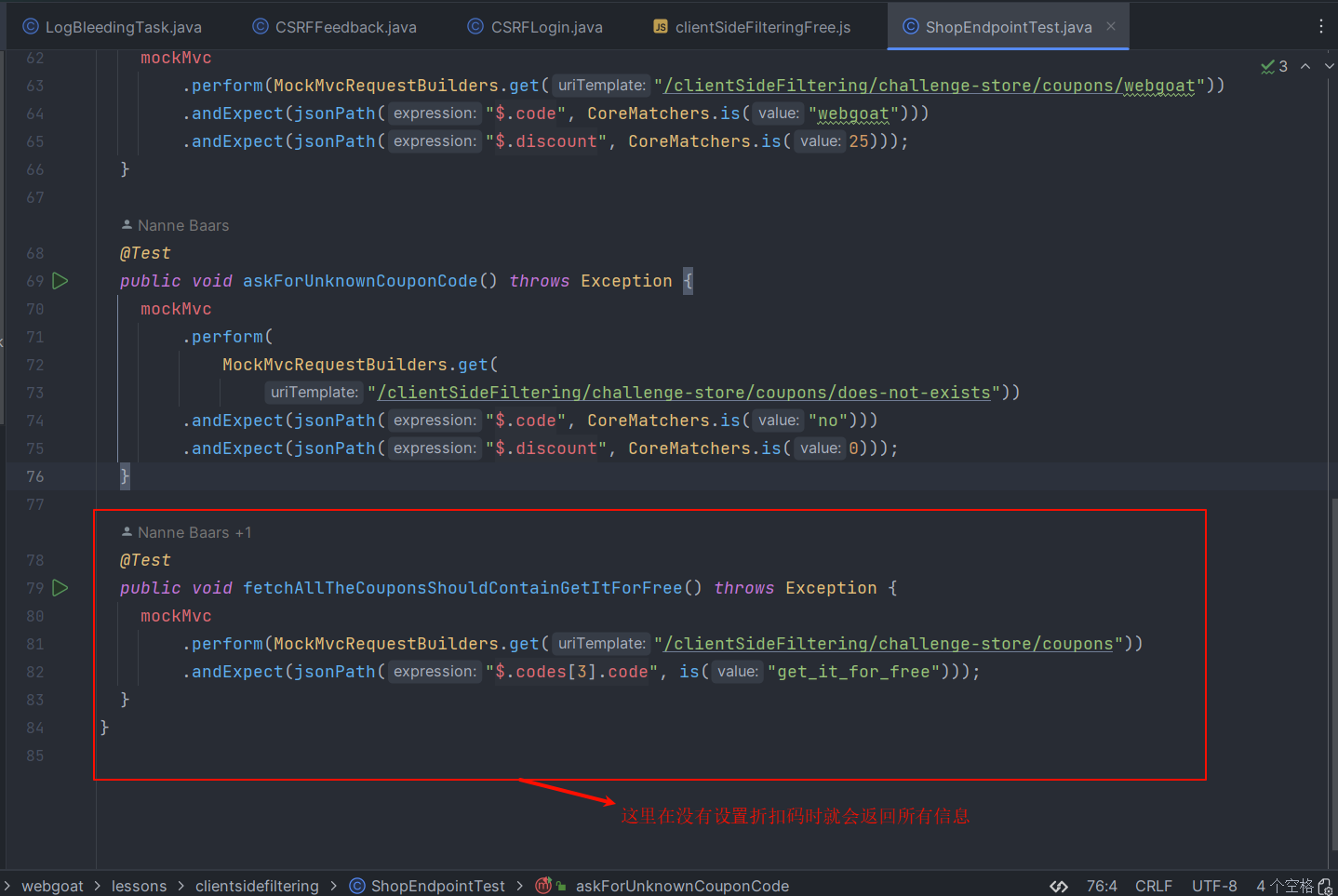Open the editor tabs more options menu
Screen dimensions: 1338x896
[x=1320, y=27]
